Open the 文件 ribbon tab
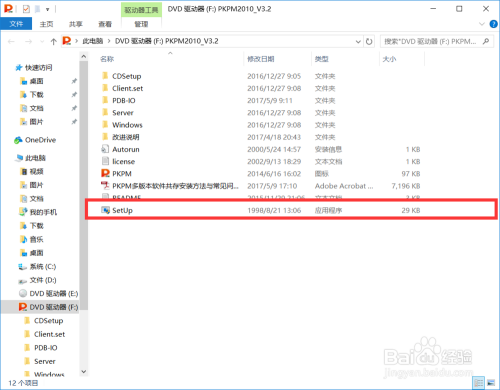 [16, 24]
